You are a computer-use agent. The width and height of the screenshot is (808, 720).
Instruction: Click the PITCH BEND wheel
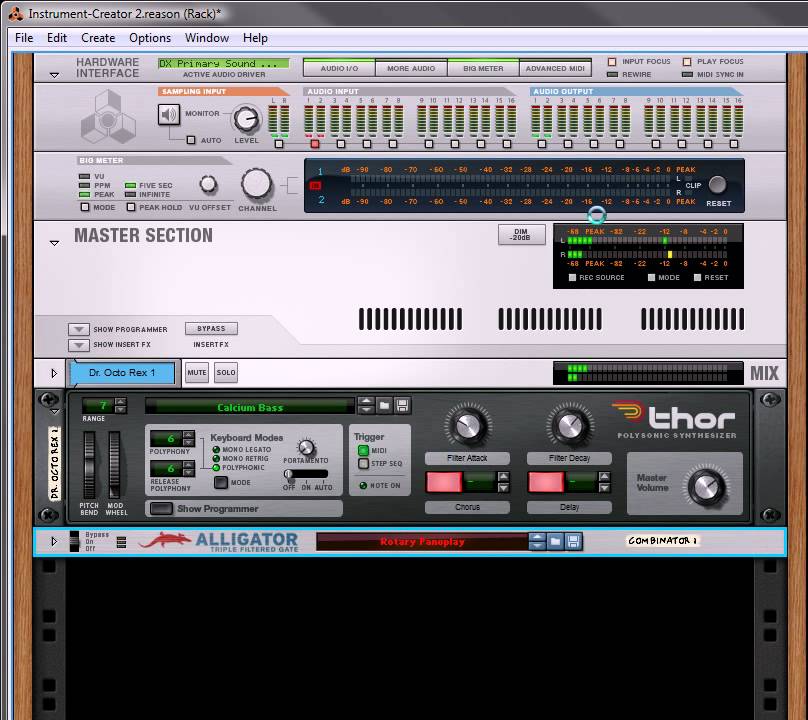[x=89, y=465]
